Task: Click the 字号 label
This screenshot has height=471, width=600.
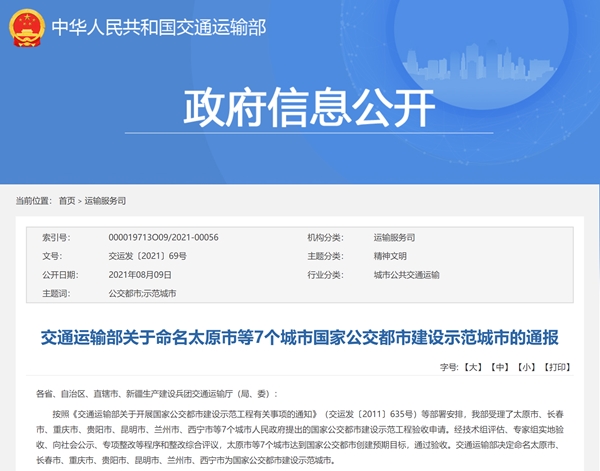Action: pyautogui.click(x=449, y=367)
